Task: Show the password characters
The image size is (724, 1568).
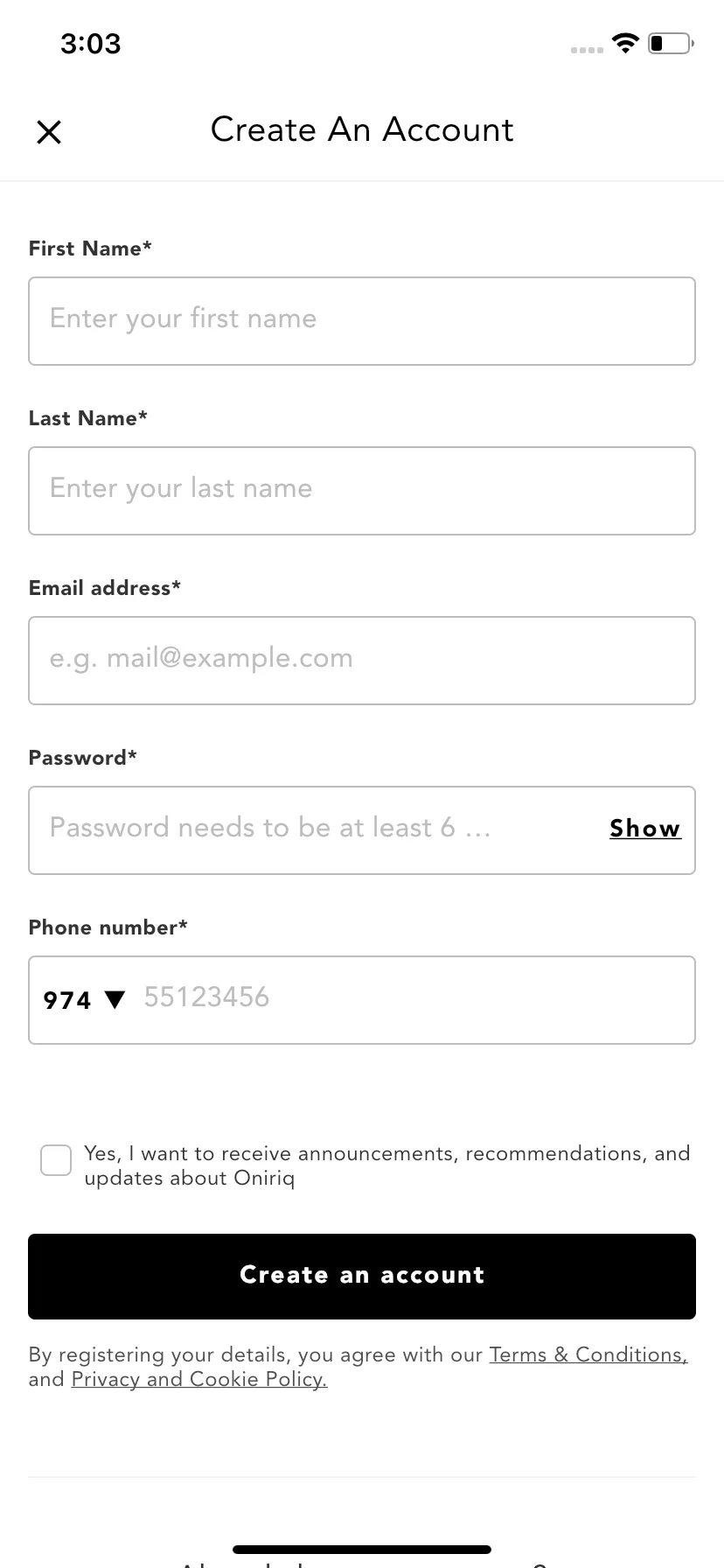Action: pos(645,829)
